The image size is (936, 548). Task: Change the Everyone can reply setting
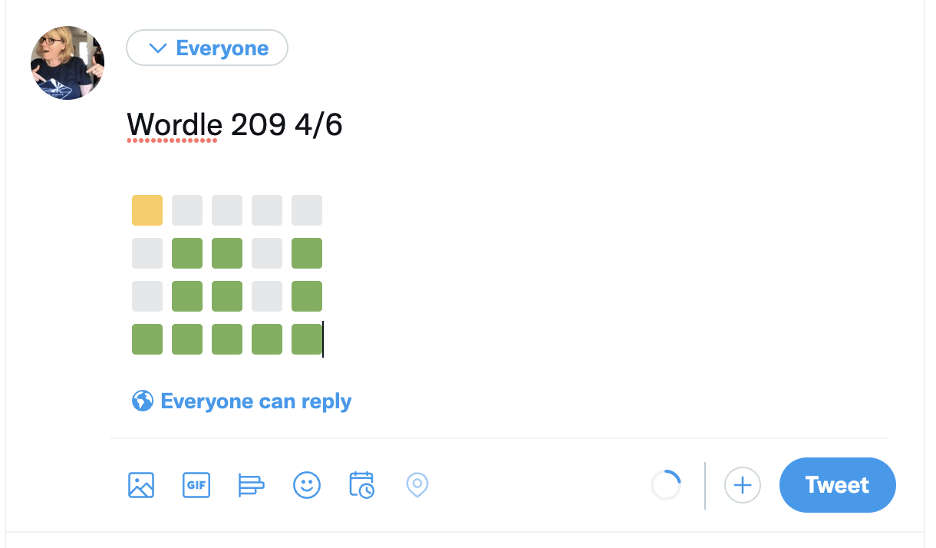click(256, 402)
